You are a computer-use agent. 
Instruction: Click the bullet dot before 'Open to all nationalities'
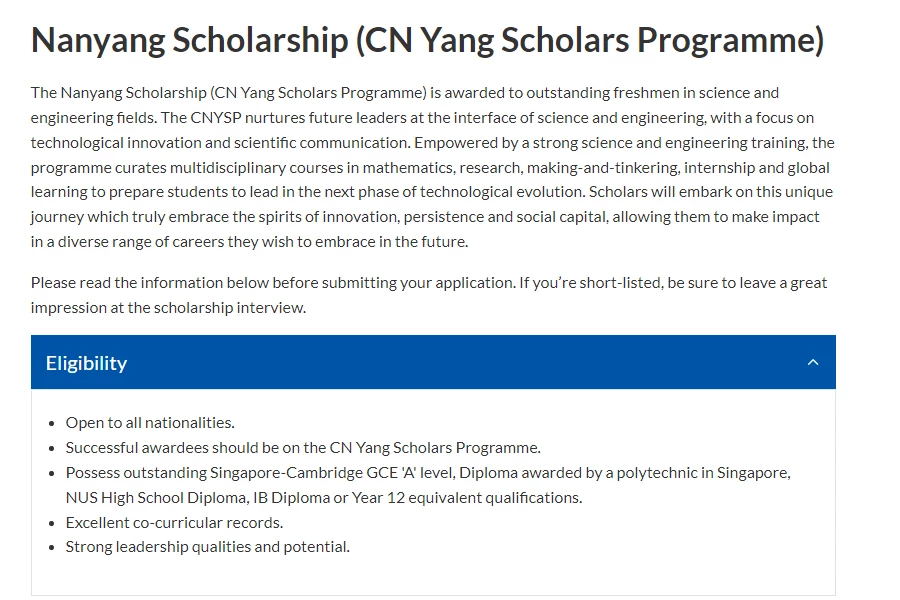point(52,424)
